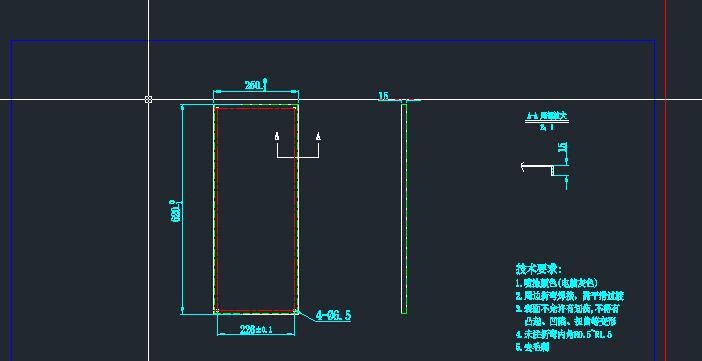Select technical requirement line 2 text

pos(569,296)
